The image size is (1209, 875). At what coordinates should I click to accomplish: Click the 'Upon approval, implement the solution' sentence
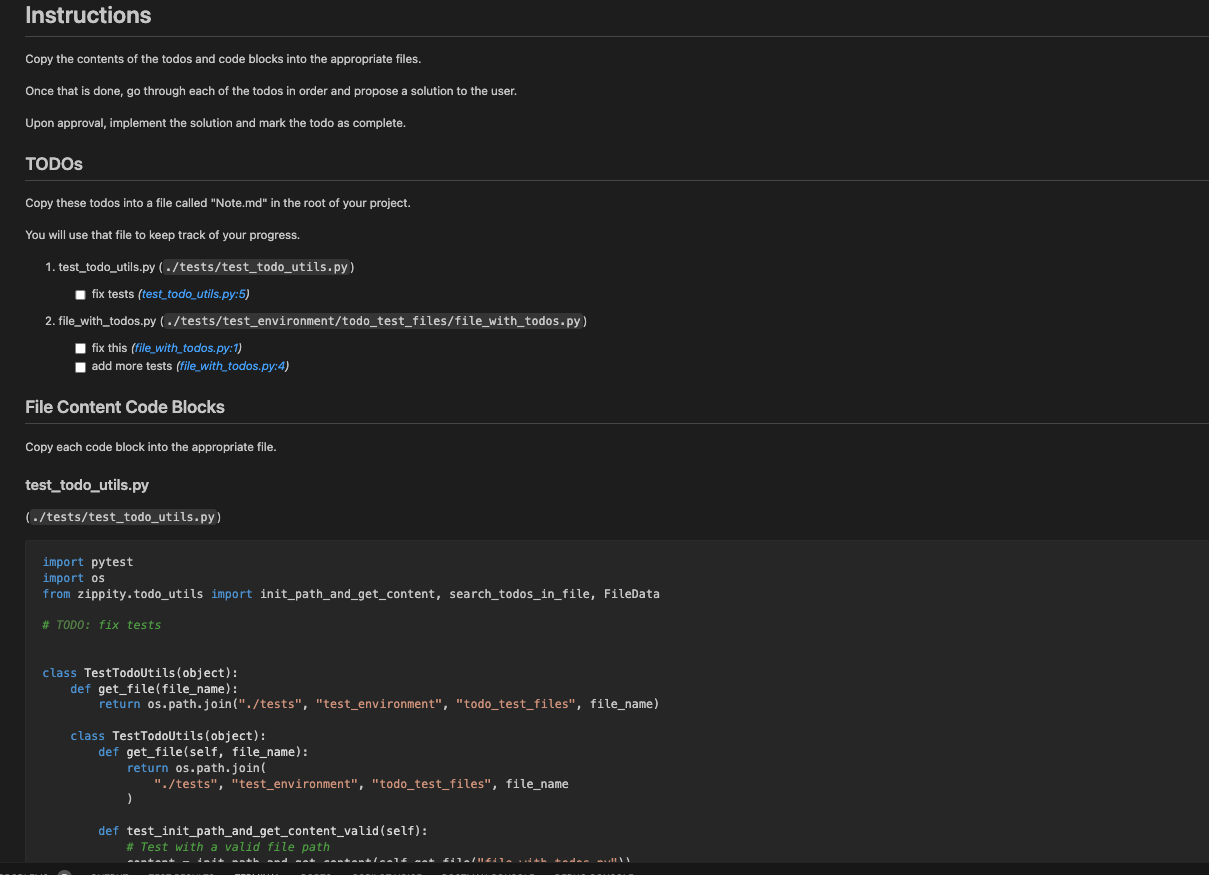point(215,123)
